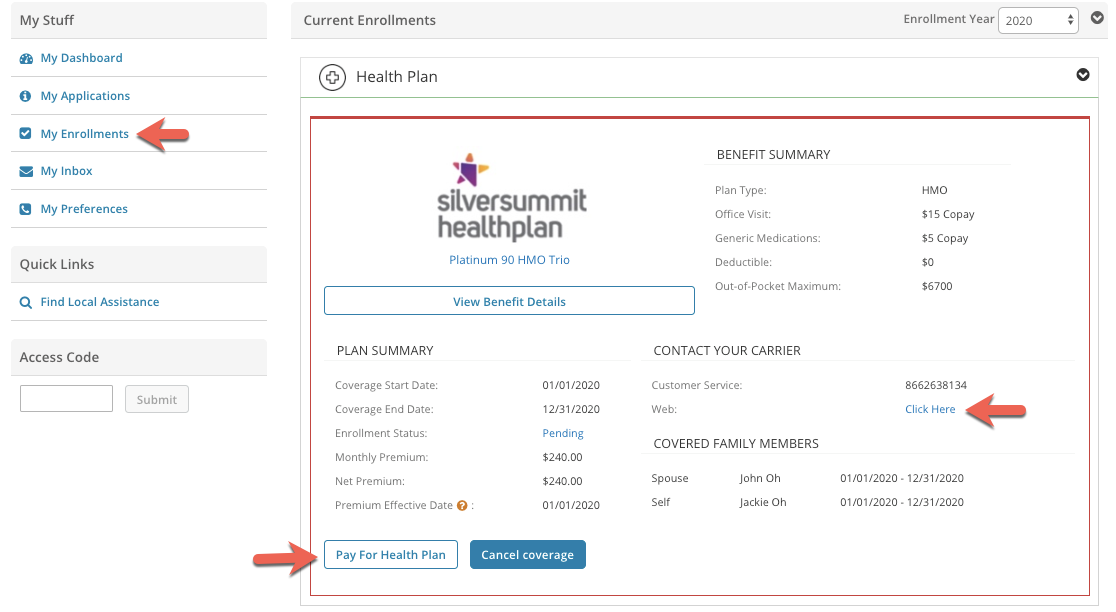
Task: Click the My Dashboard gauge icon
Action: (26, 58)
